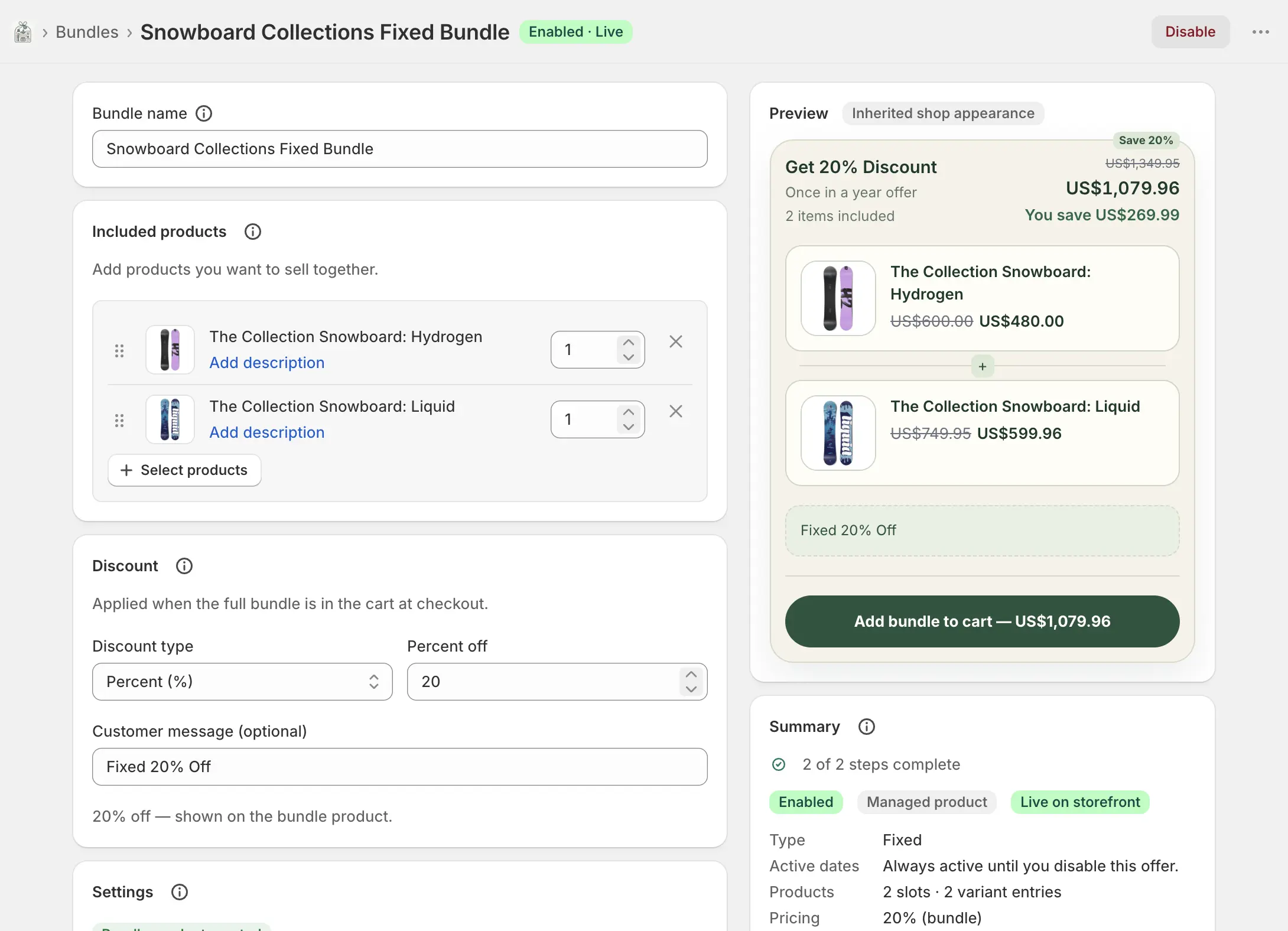Remove the Liquid snowboard from bundle
The height and width of the screenshot is (931, 1288).
click(676, 411)
